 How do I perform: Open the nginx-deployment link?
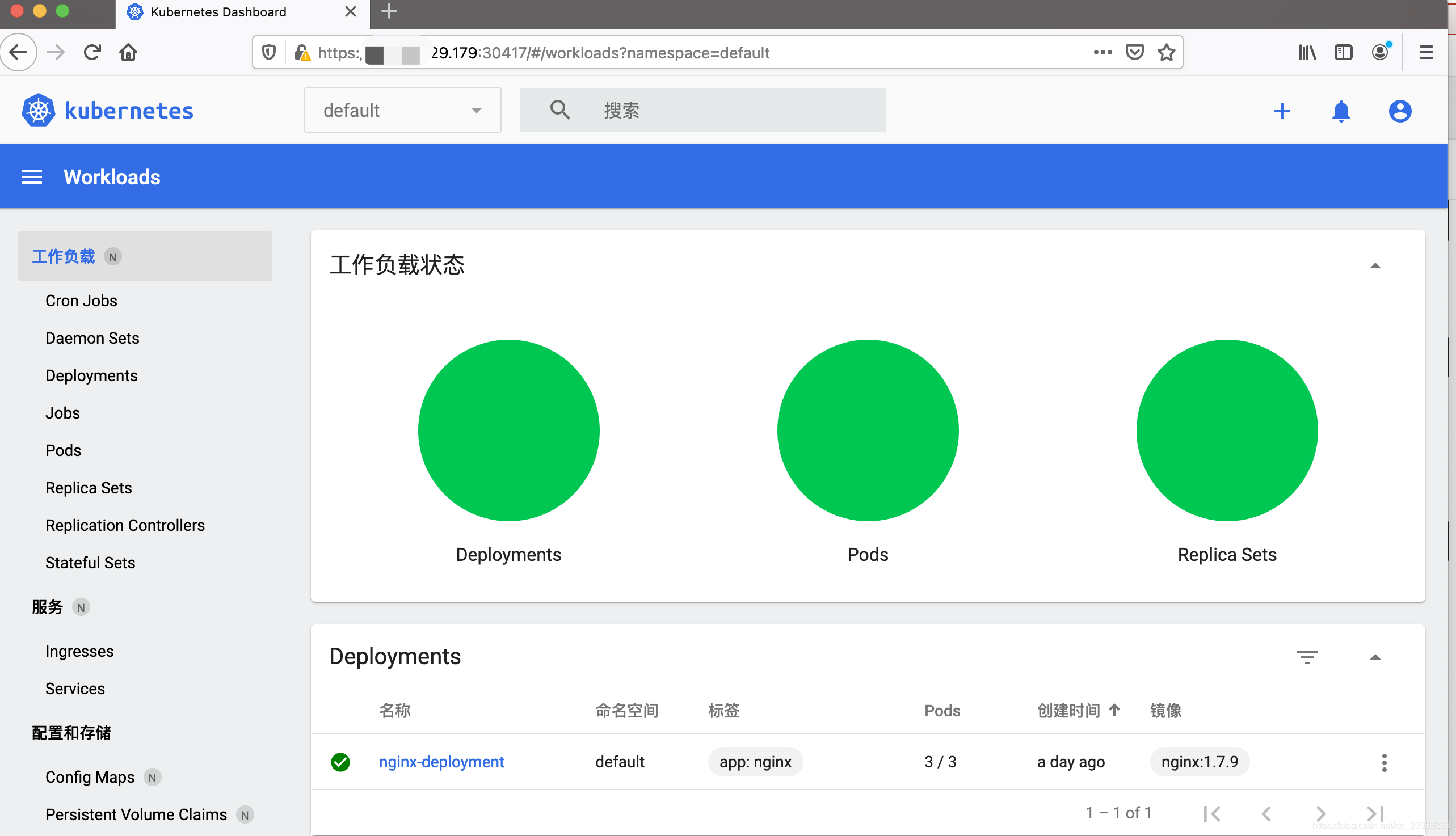click(x=441, y=762)
